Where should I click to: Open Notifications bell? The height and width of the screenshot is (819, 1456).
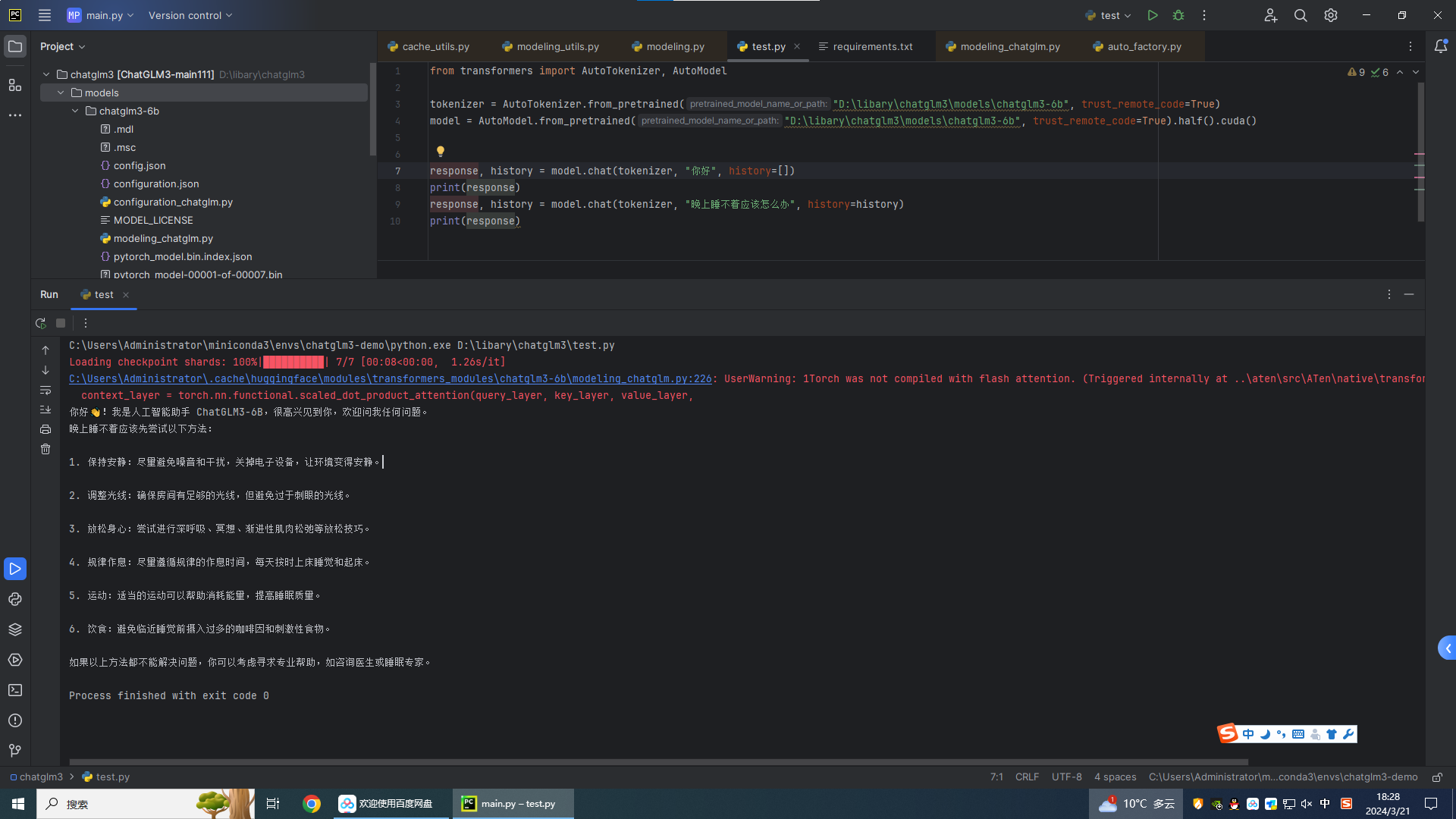tap(1441, 46)
